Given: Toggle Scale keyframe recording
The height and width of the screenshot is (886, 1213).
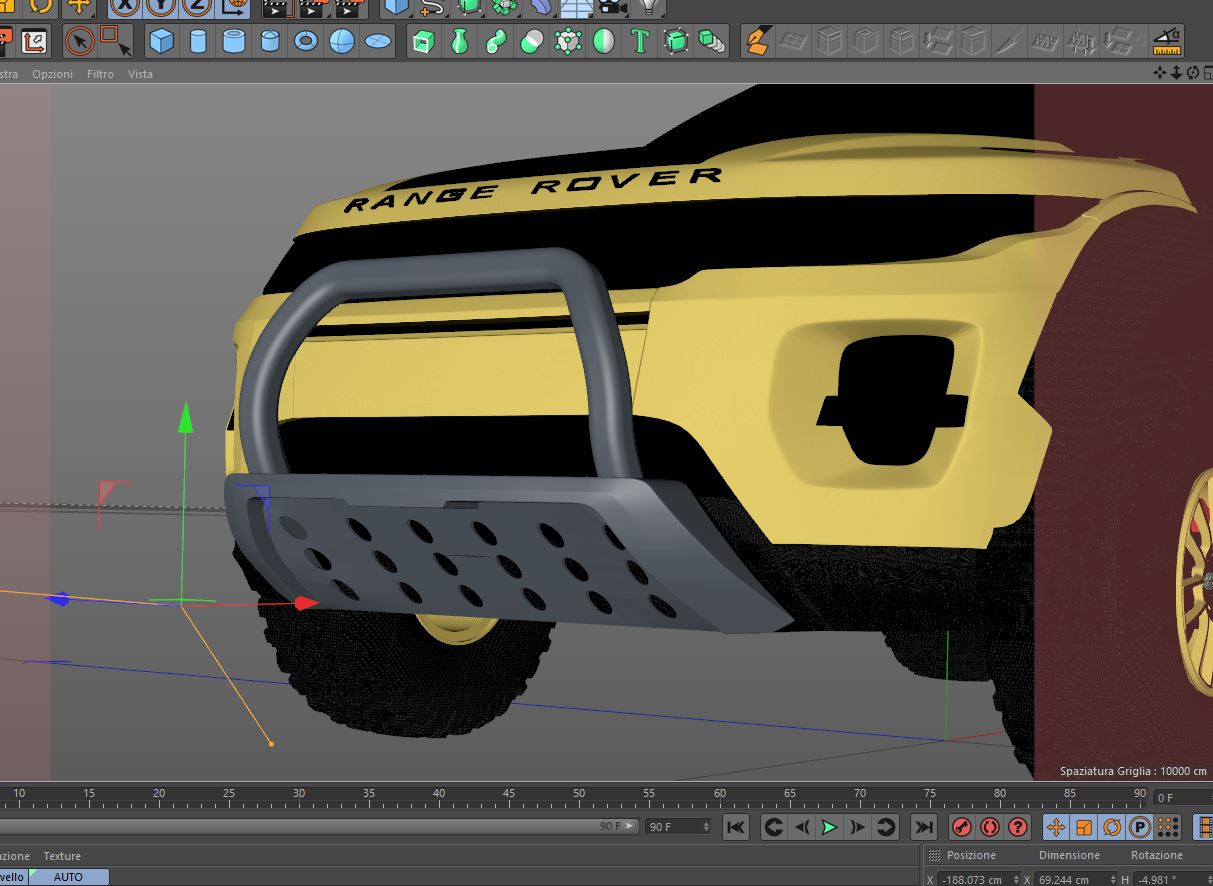Looking at the screenshot, I should (1084, 827).
